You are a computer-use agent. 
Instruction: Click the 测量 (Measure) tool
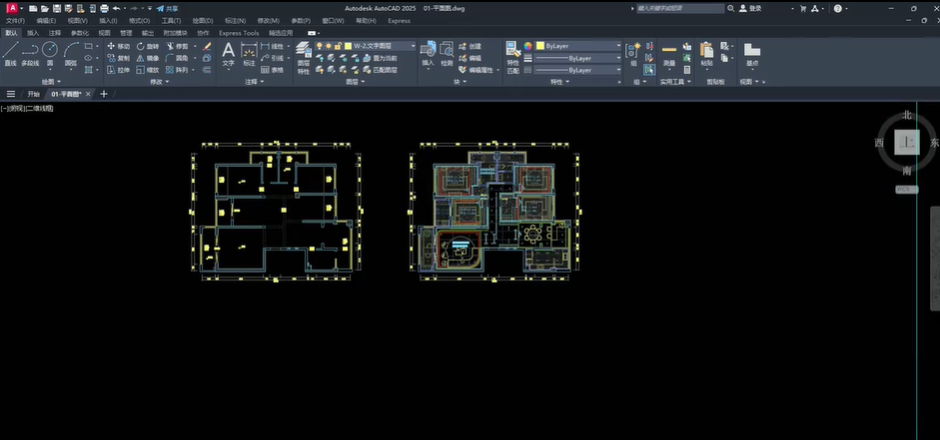[670, 54]
